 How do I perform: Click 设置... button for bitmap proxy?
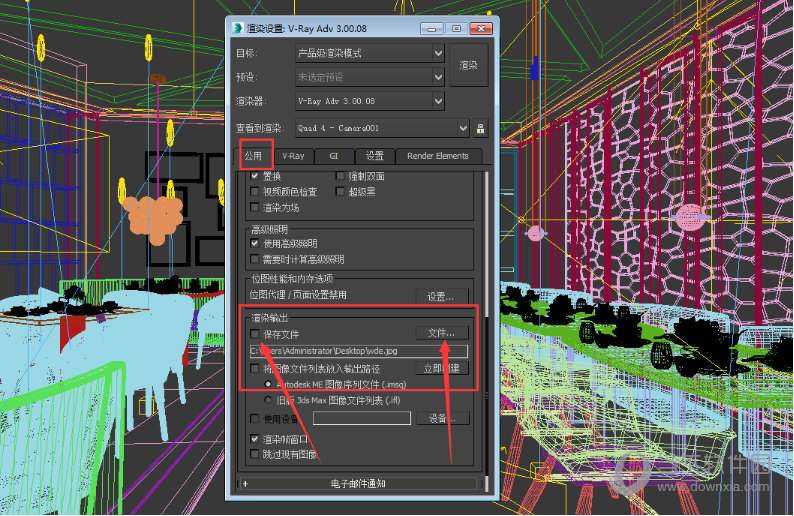coord(441,296)
